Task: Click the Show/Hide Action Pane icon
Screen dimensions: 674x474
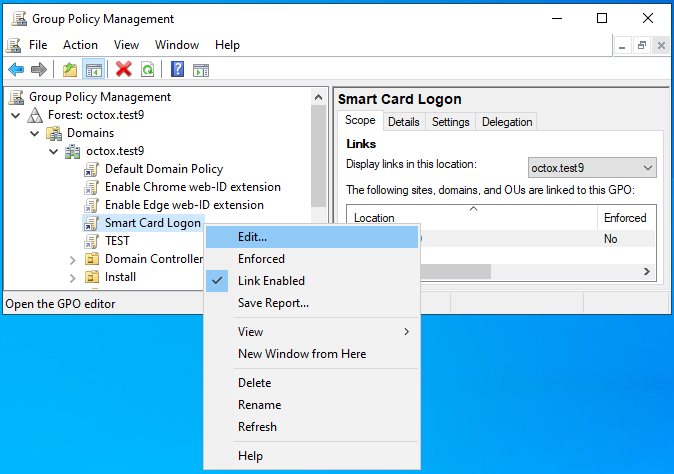Action: point(201,69)
